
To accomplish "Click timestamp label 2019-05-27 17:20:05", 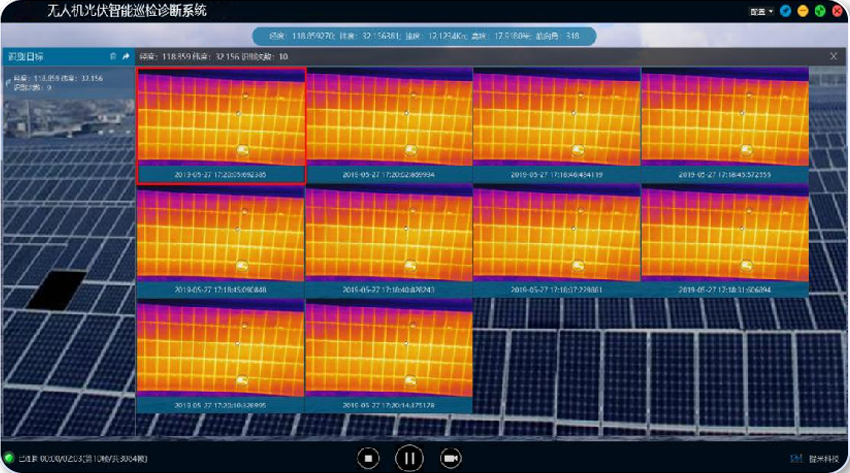I will click(220, 174).
